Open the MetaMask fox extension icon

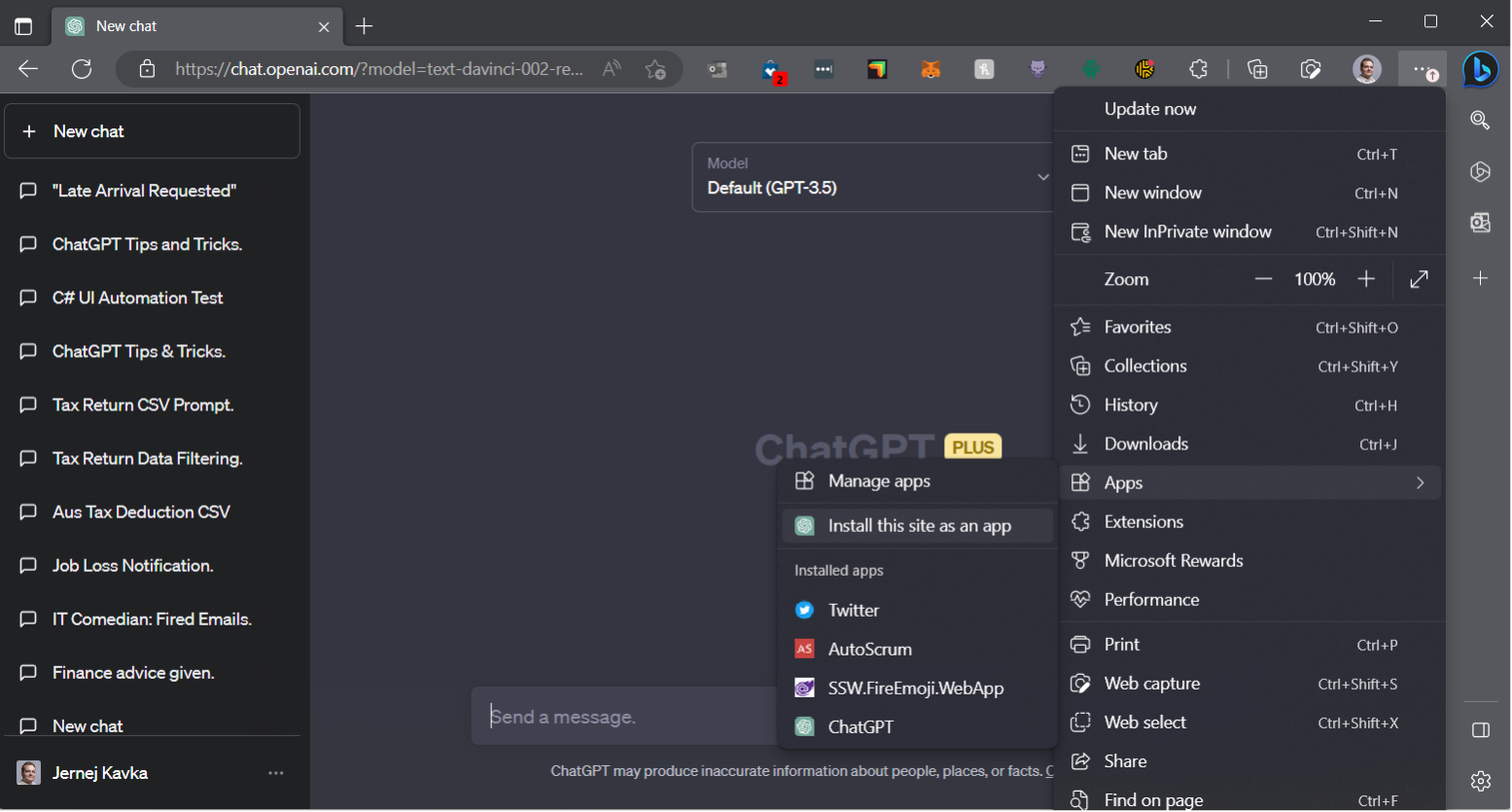click(931, 69)
